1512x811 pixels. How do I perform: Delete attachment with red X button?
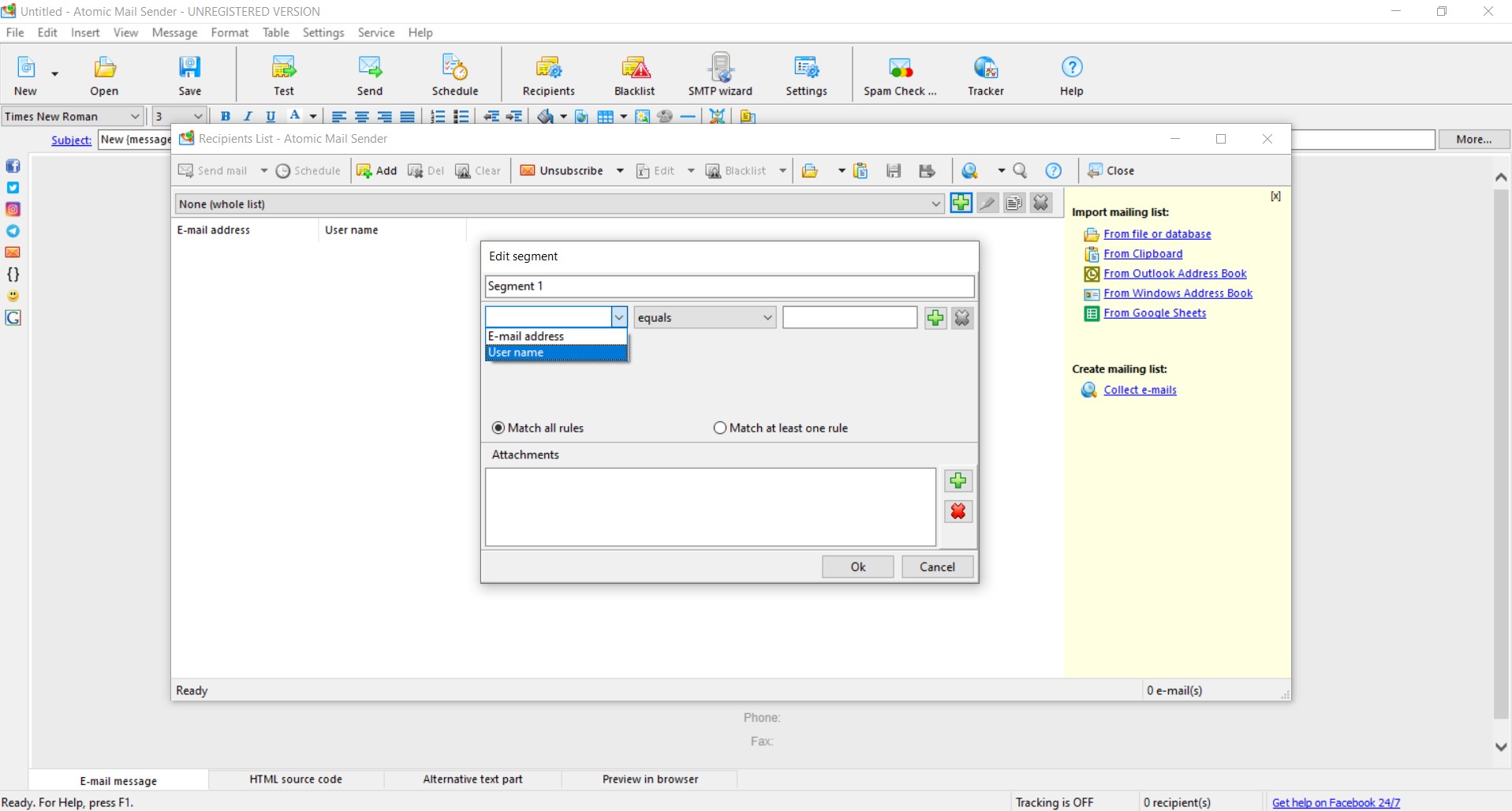click(958, 511)
